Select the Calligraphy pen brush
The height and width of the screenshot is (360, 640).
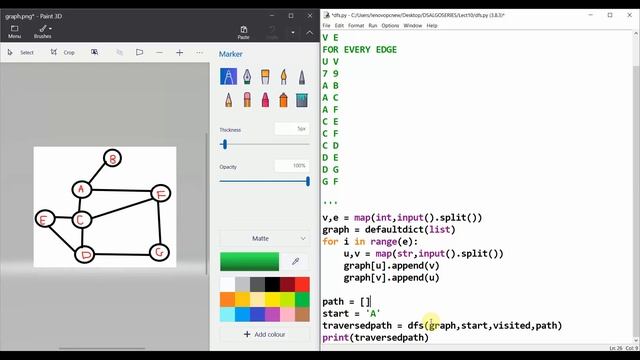247,77
